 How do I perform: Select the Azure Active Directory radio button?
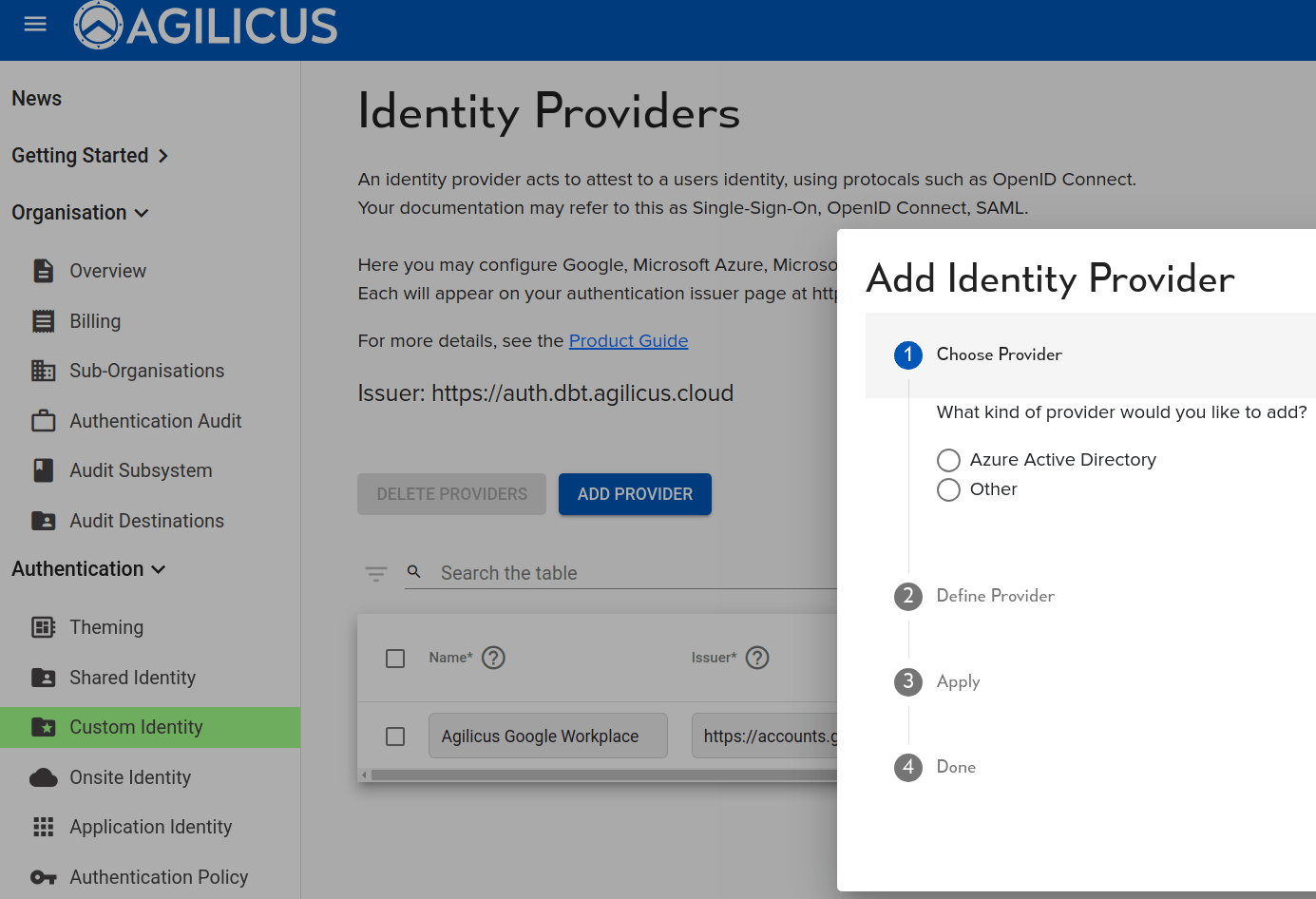pyautogui.click(x=948, y=460)
